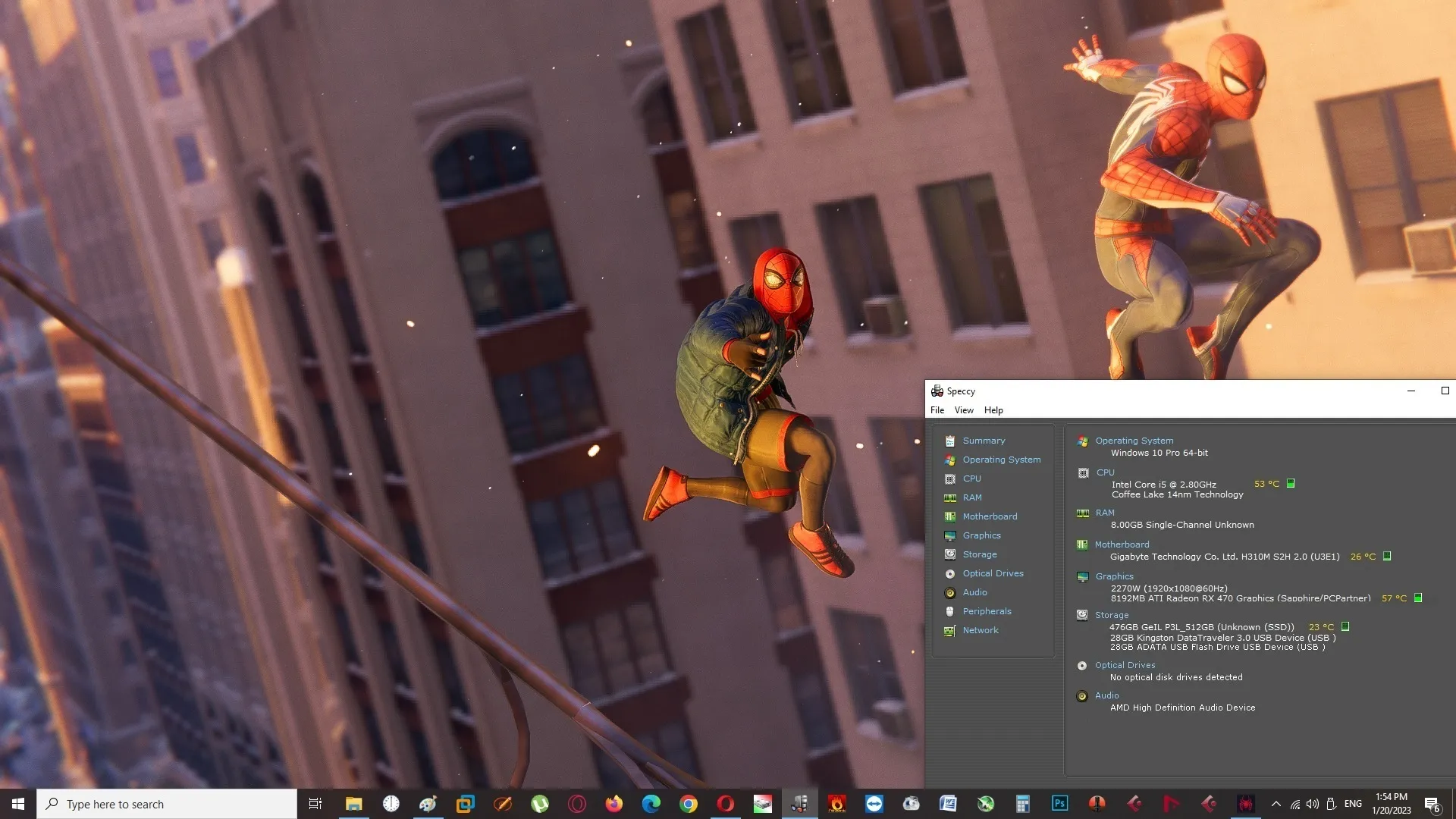Open clock and calendar showing 1:54 PM
The width and height of the screenshot is (1456, 819).
coord(1392,804)
